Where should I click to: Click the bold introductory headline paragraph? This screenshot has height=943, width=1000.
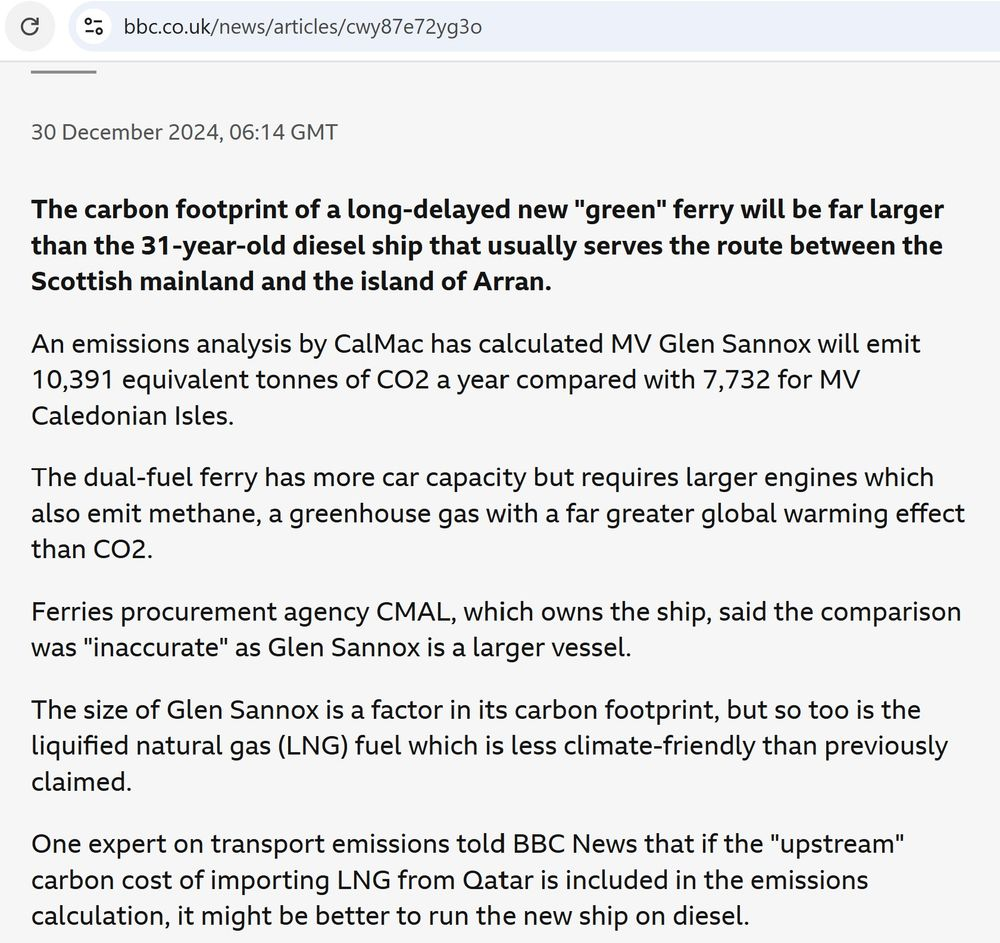487,246
